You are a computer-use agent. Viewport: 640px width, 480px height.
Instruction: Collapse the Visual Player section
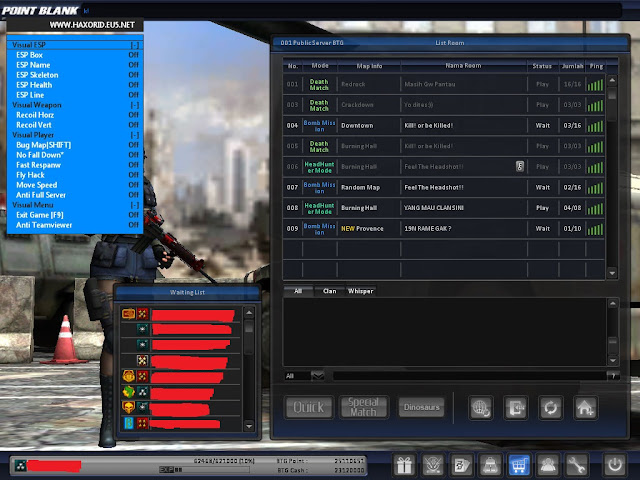coord(135,135)
